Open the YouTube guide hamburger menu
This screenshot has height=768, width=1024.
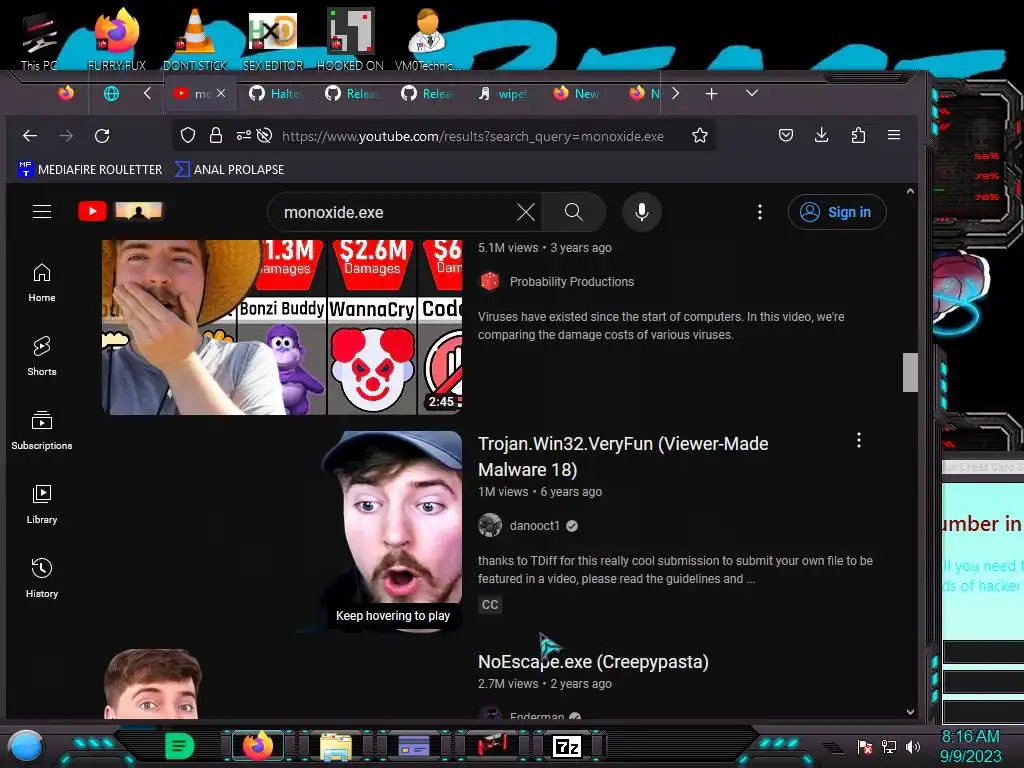click(x=42, y=212)
